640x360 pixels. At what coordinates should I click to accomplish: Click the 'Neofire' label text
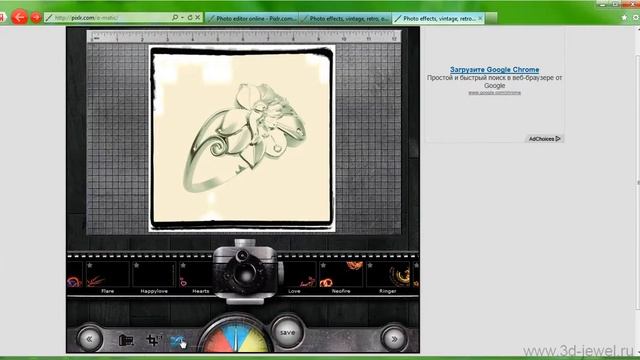pos(341,291)
